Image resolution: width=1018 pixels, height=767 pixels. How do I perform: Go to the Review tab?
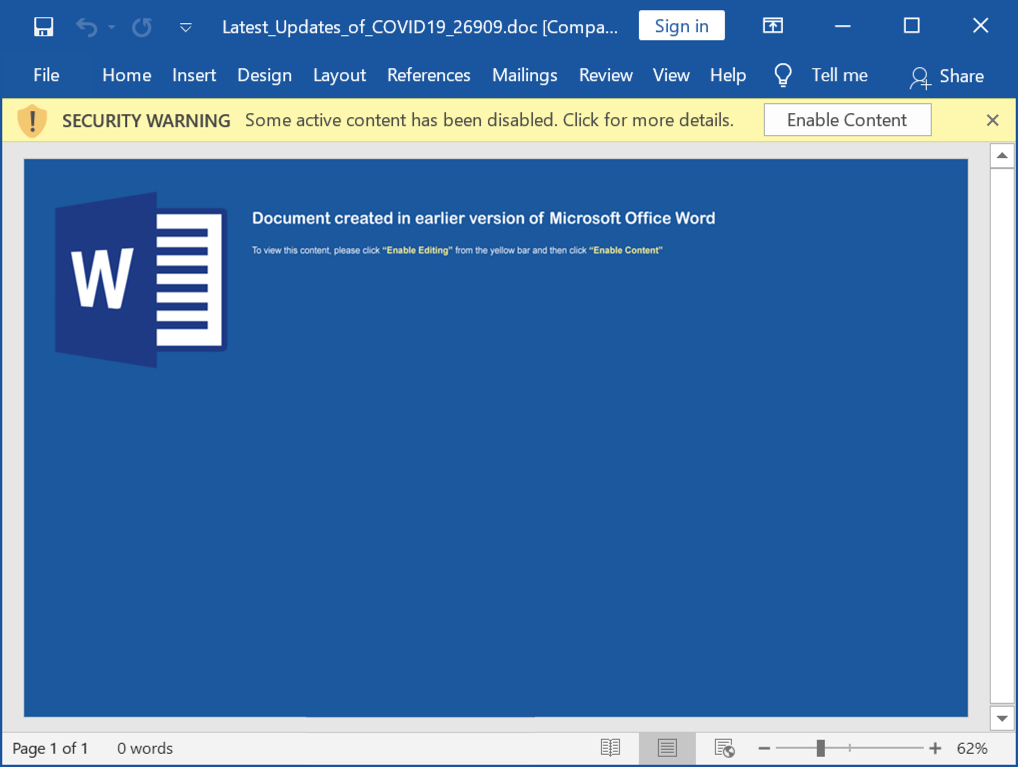click(x=606, y=75)
